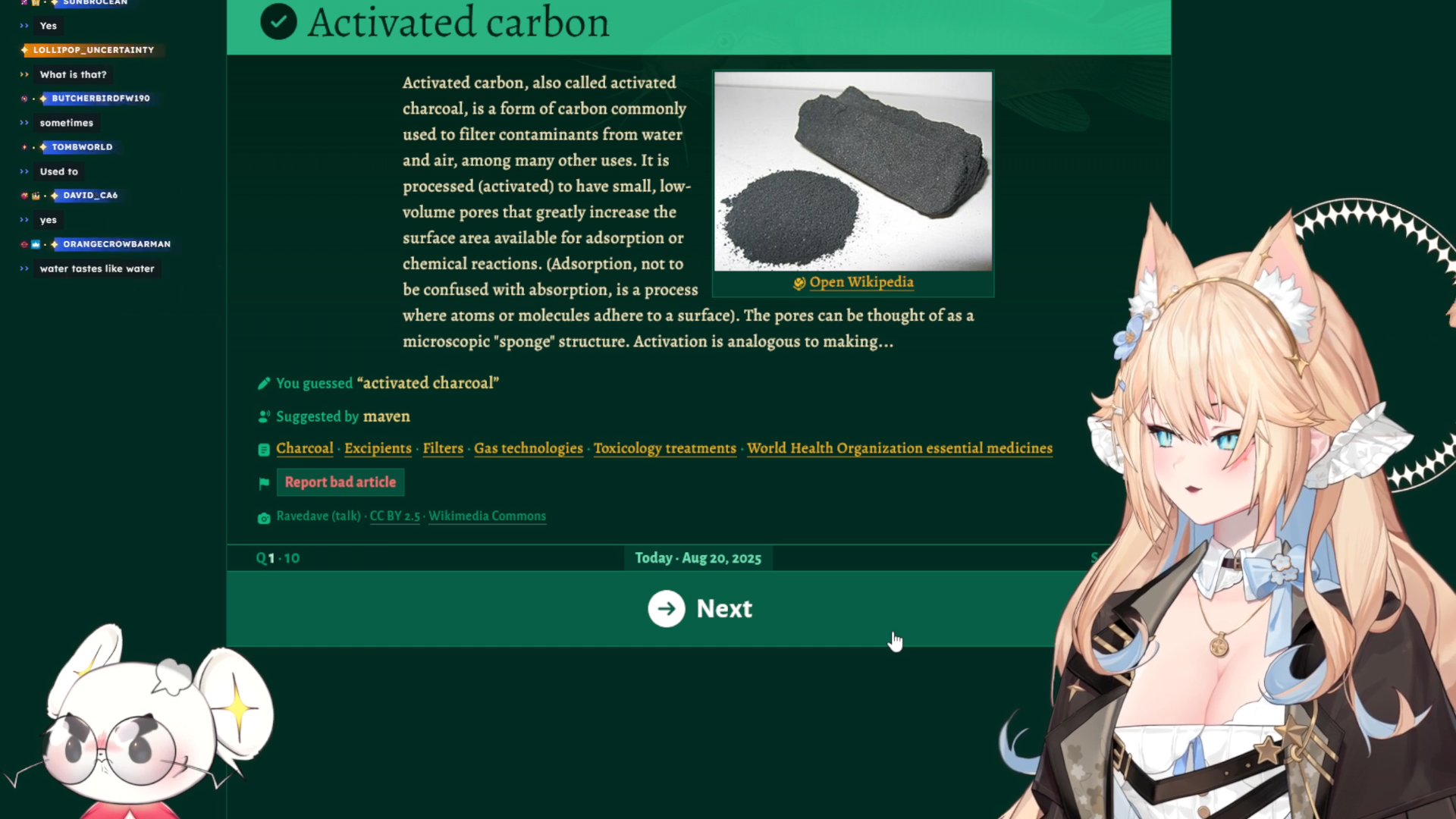Click the pencil icon next to You guessed
Image resolution: width=1456 pixels, height=819 pixels.
coord(264,384)
